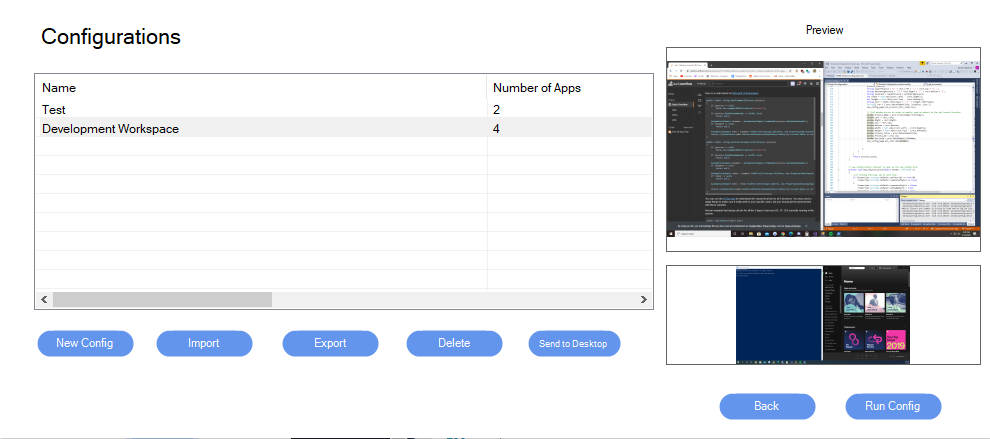This screenshot has width=990, height=439.
Task: Click the left scroll arrow of the list
Action: tap(44, 300)
